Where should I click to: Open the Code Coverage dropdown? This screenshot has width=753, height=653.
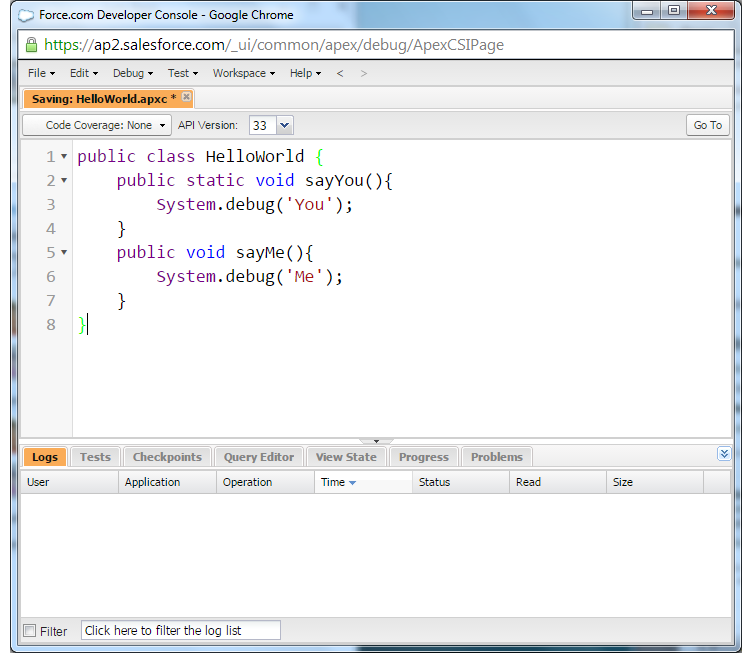[97, 125]
